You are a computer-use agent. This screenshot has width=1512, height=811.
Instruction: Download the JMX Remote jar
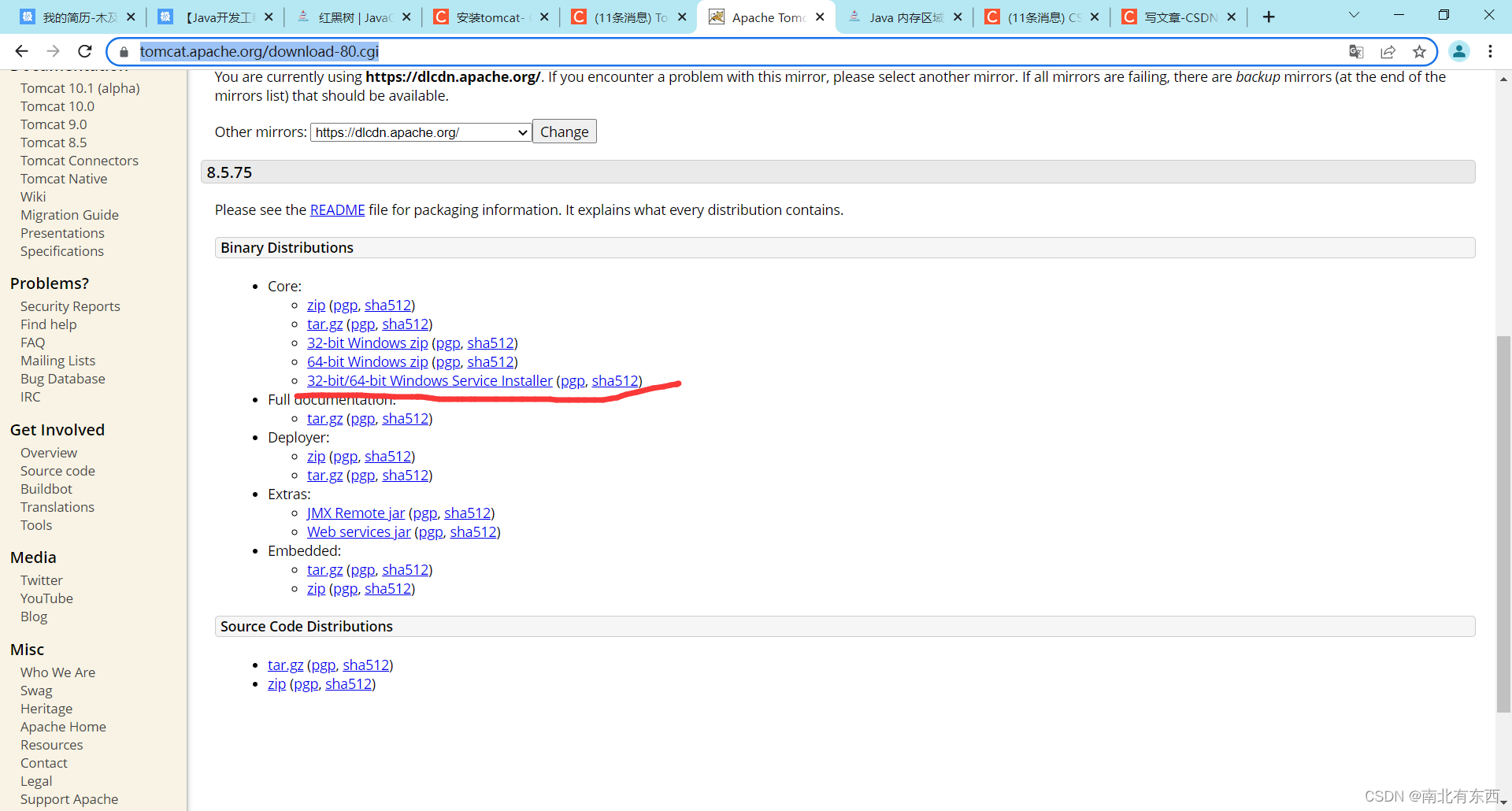point(356,513)
